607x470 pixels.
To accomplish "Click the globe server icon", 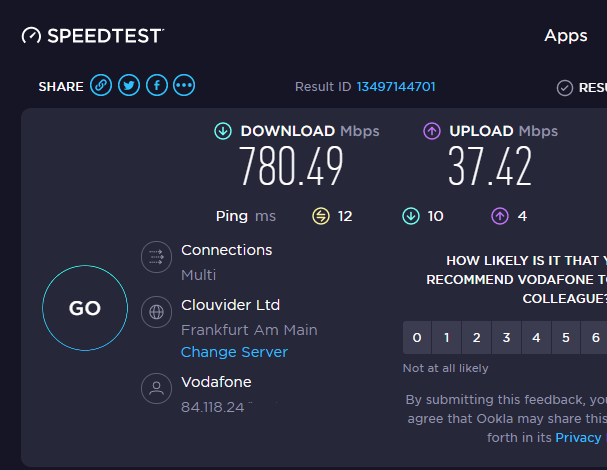I will [x=156, y=312].
